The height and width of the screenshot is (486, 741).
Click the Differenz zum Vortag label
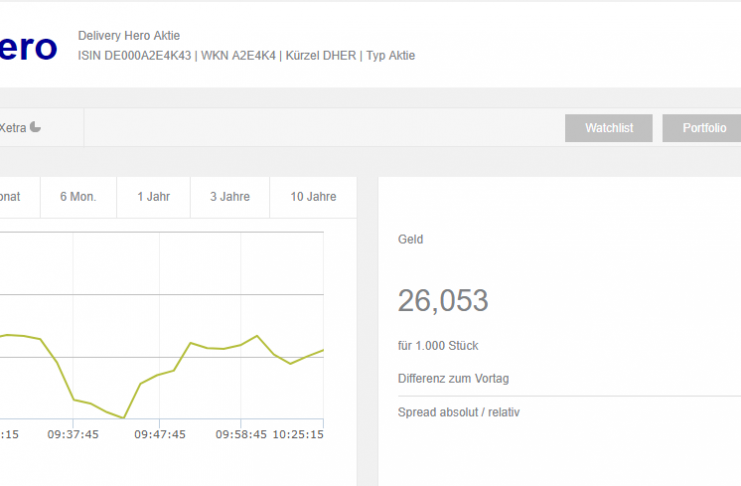[x=454, y=379]
